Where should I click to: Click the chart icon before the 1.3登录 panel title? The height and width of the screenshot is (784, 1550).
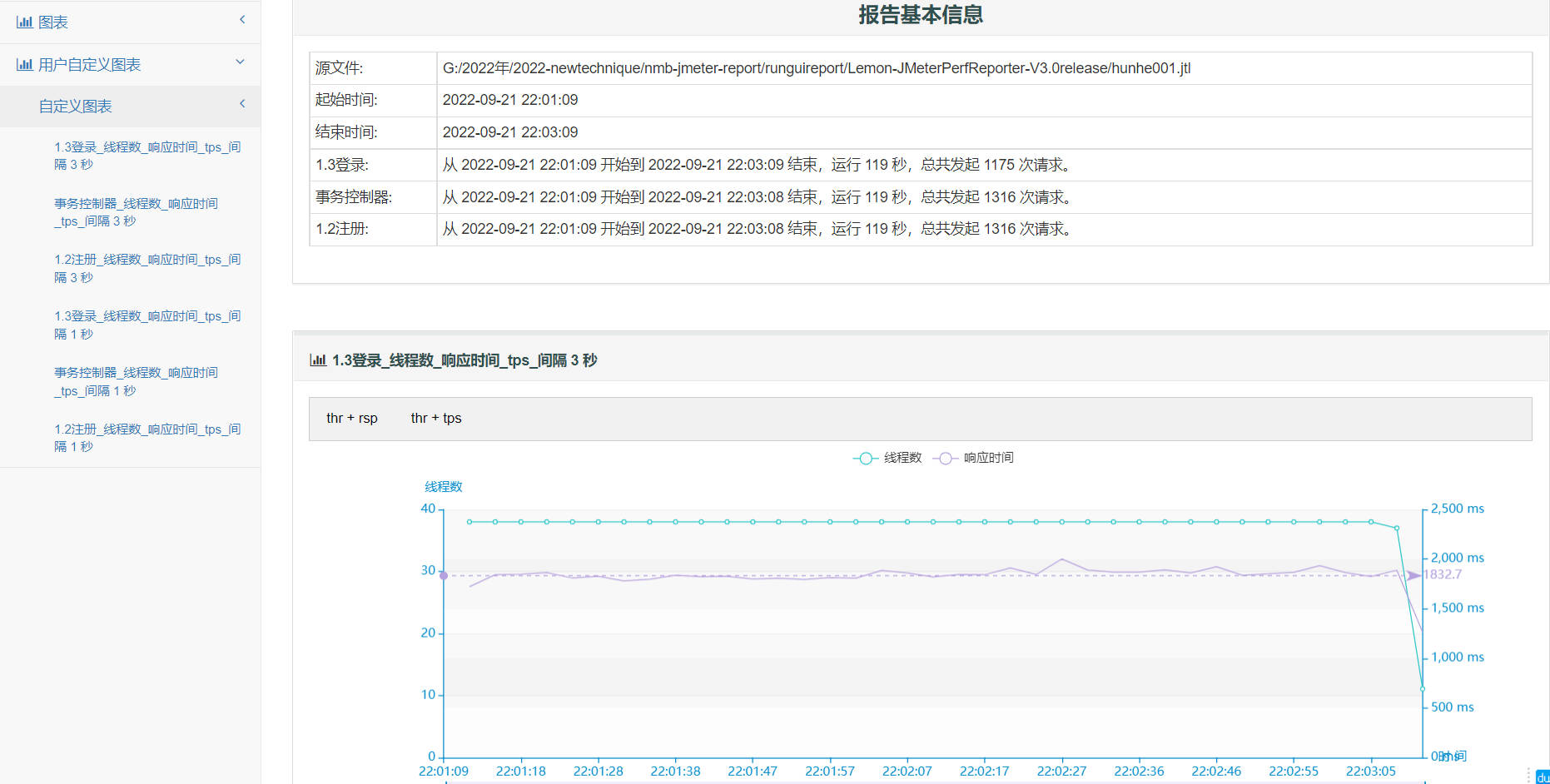pyautogui.click(x=318, y=360)
